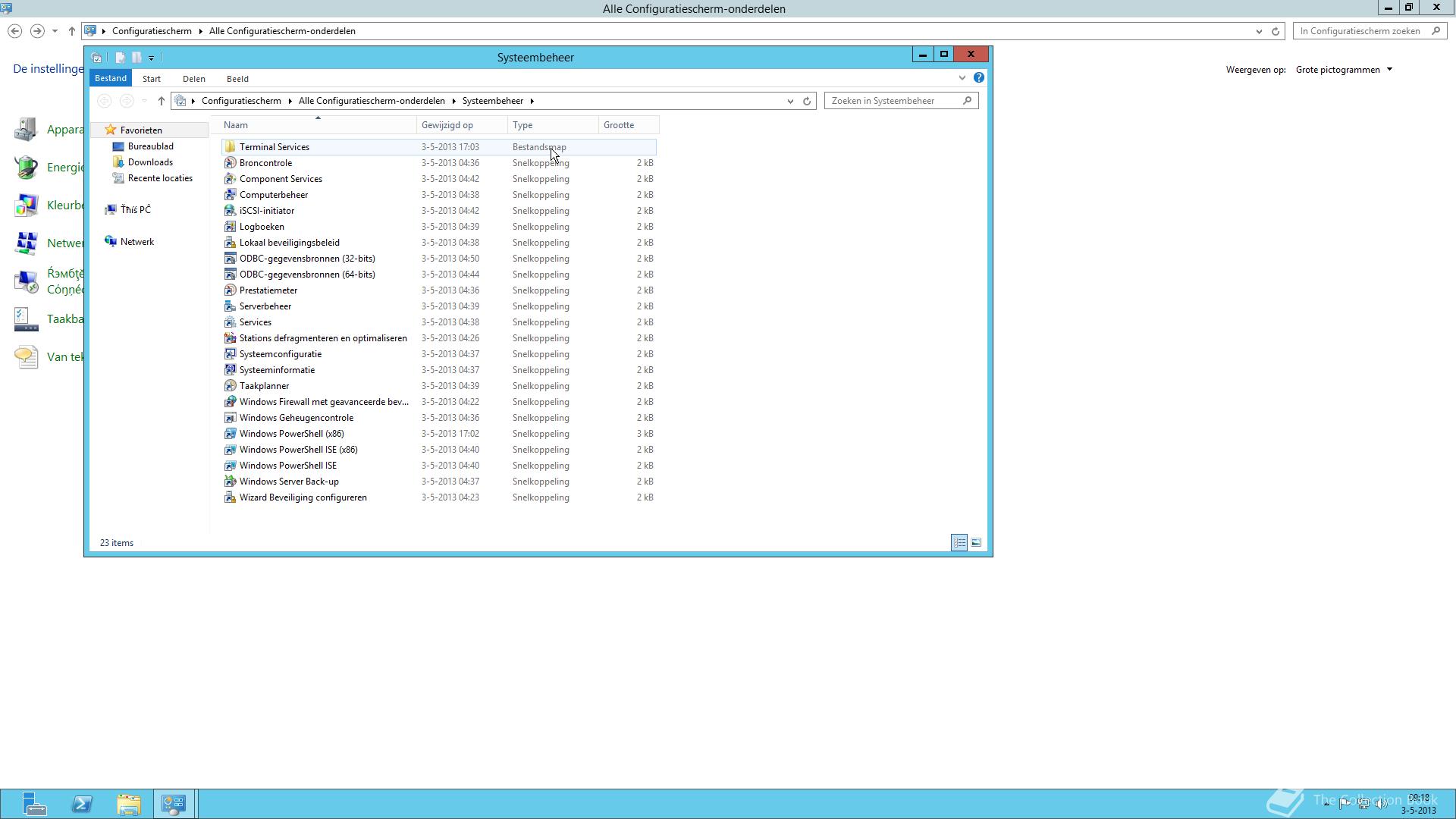The width and height of the screenshot is (1456, 819).
Task: Select Taakplanner shortcut icon
Action: (230, 386)
